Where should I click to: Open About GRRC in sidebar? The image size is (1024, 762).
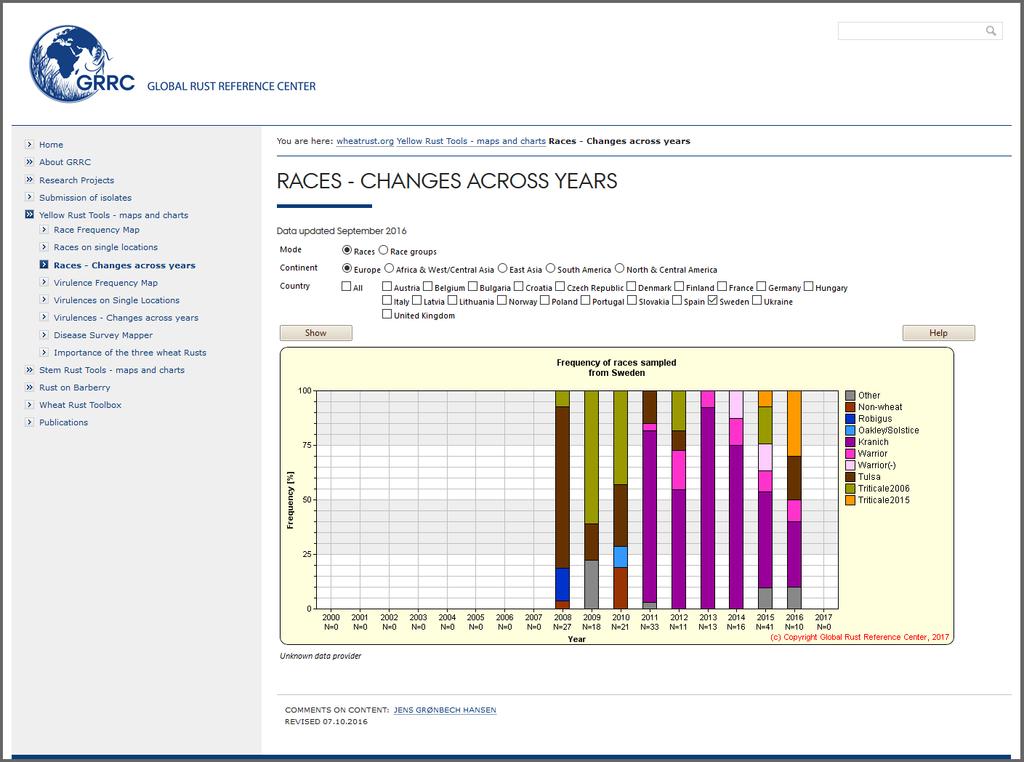pos(65,162)
